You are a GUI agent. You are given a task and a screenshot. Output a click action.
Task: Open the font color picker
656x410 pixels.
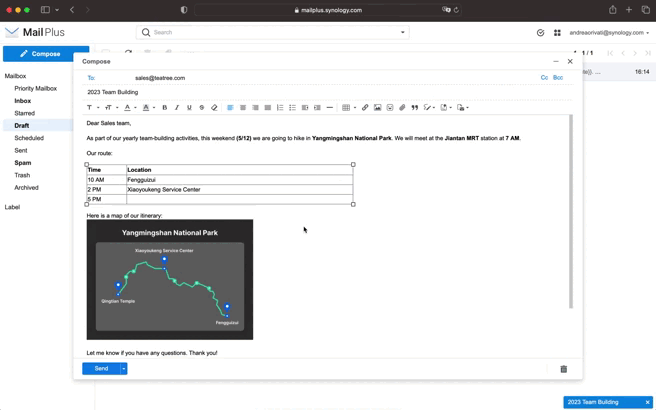[128, 108]
